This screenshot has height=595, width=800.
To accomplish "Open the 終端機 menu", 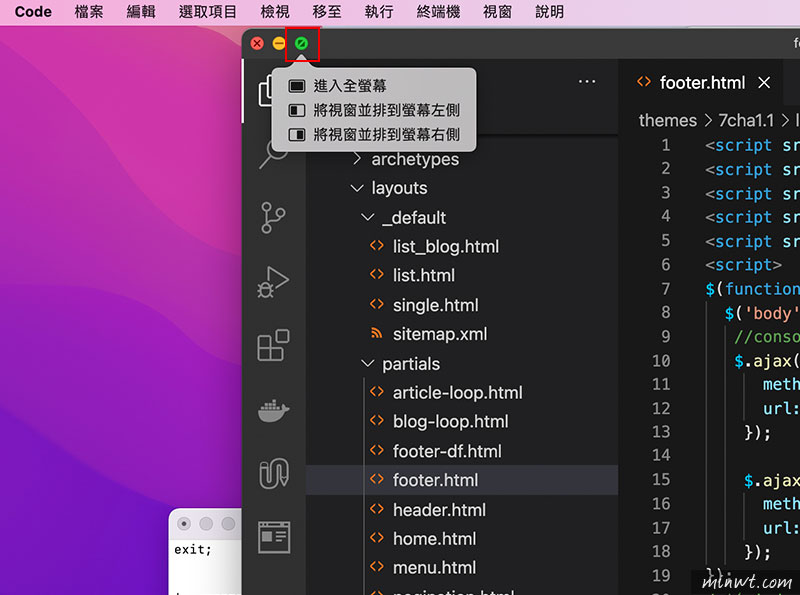I will point(438,12).
